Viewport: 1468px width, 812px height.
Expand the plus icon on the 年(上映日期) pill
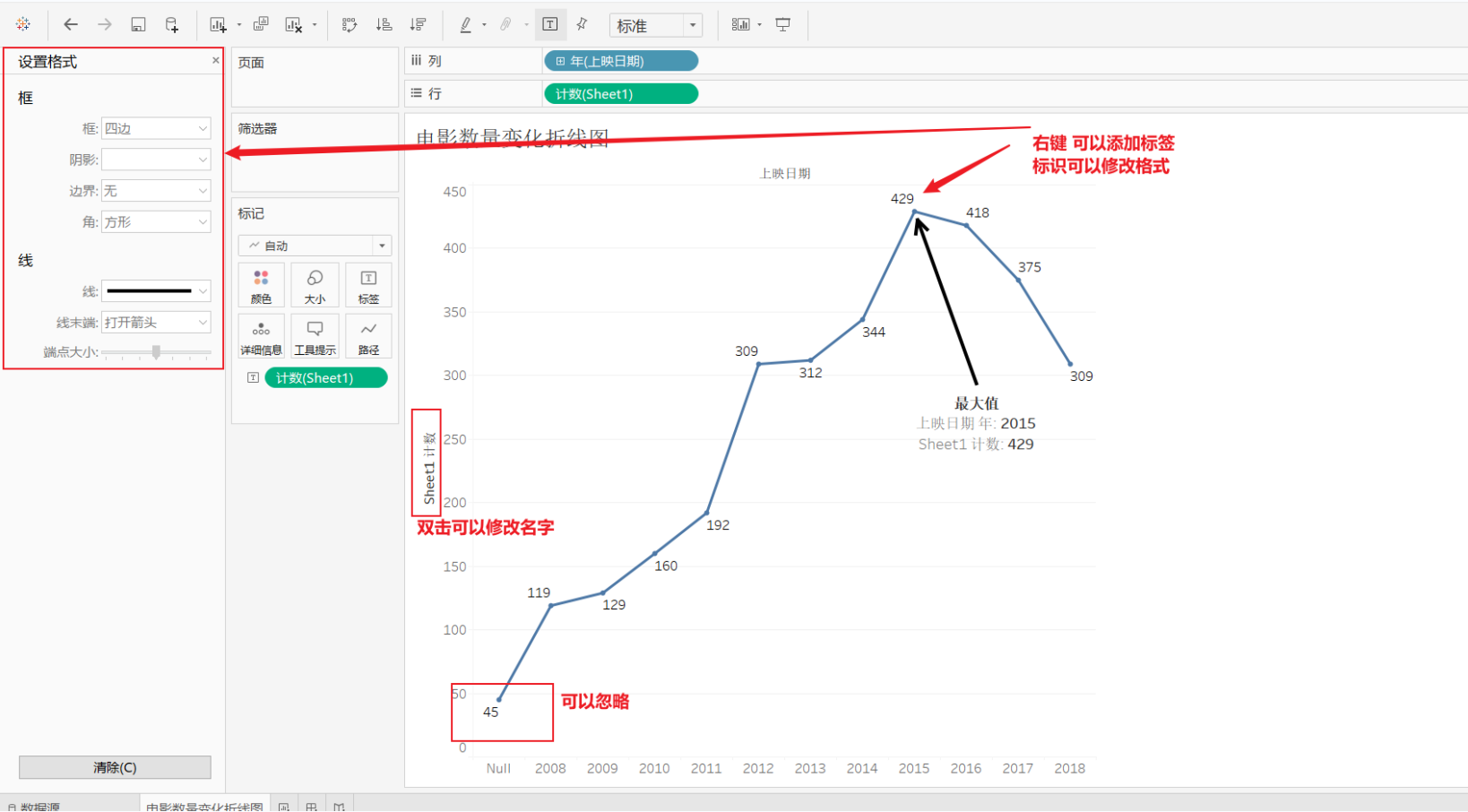pos(560,61)
